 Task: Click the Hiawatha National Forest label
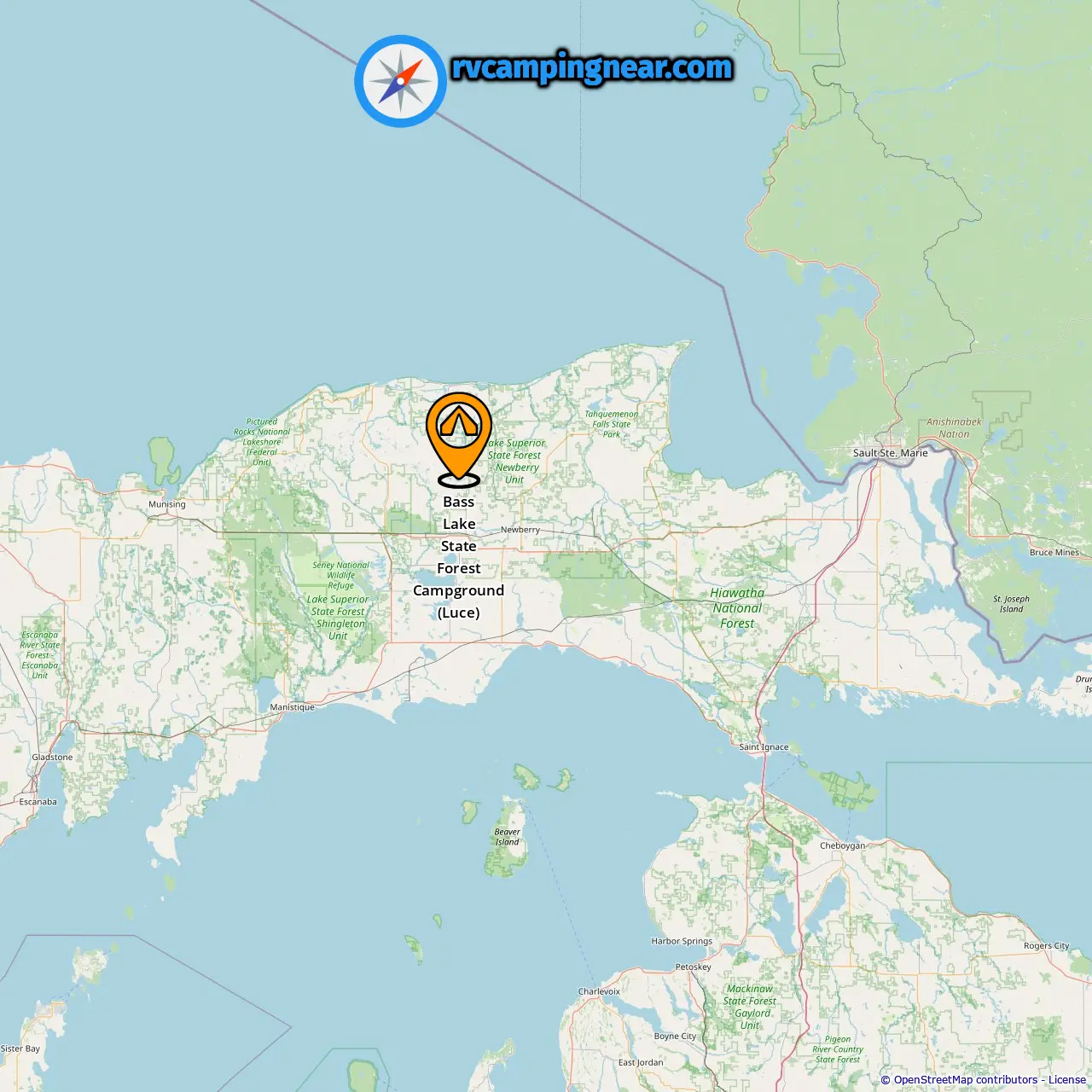pyautogui.click(x=737, y=608)
